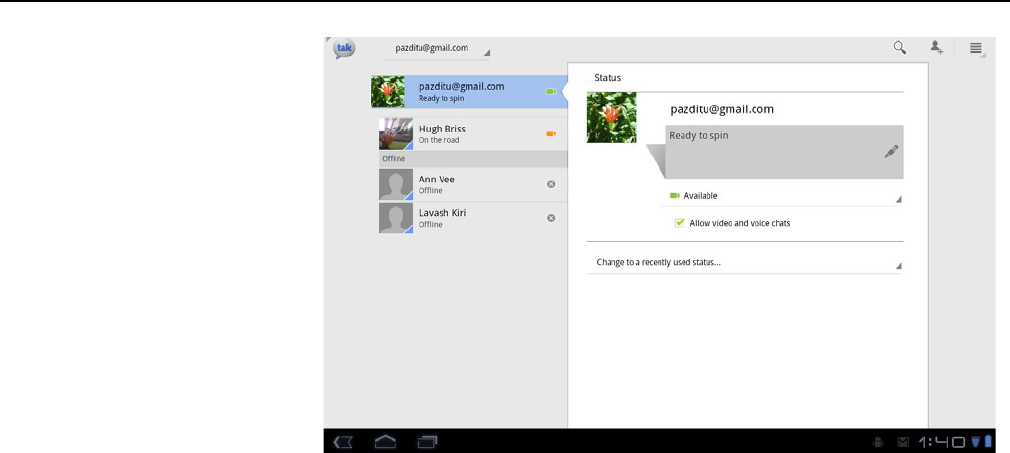Click Lavash Kiri placeholder avatar

395,218
